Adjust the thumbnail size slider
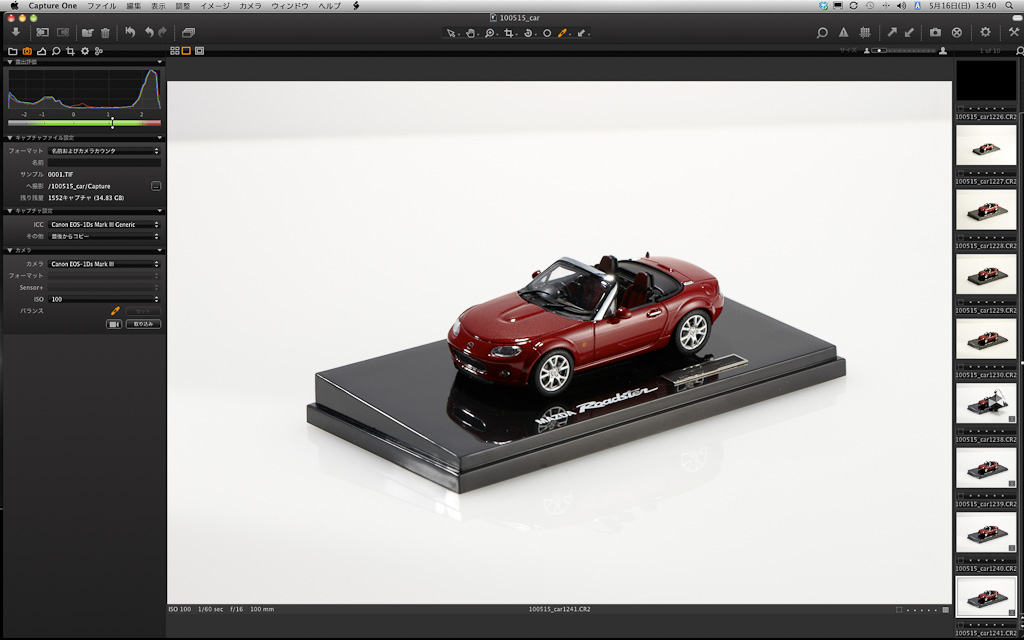 click(880, 50)
